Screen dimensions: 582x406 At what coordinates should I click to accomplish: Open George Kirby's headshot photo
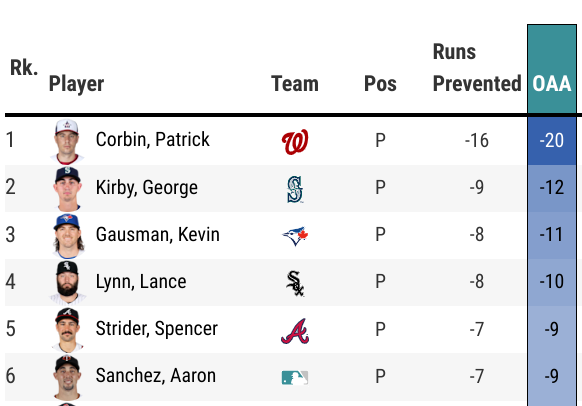tap(67, 189)
